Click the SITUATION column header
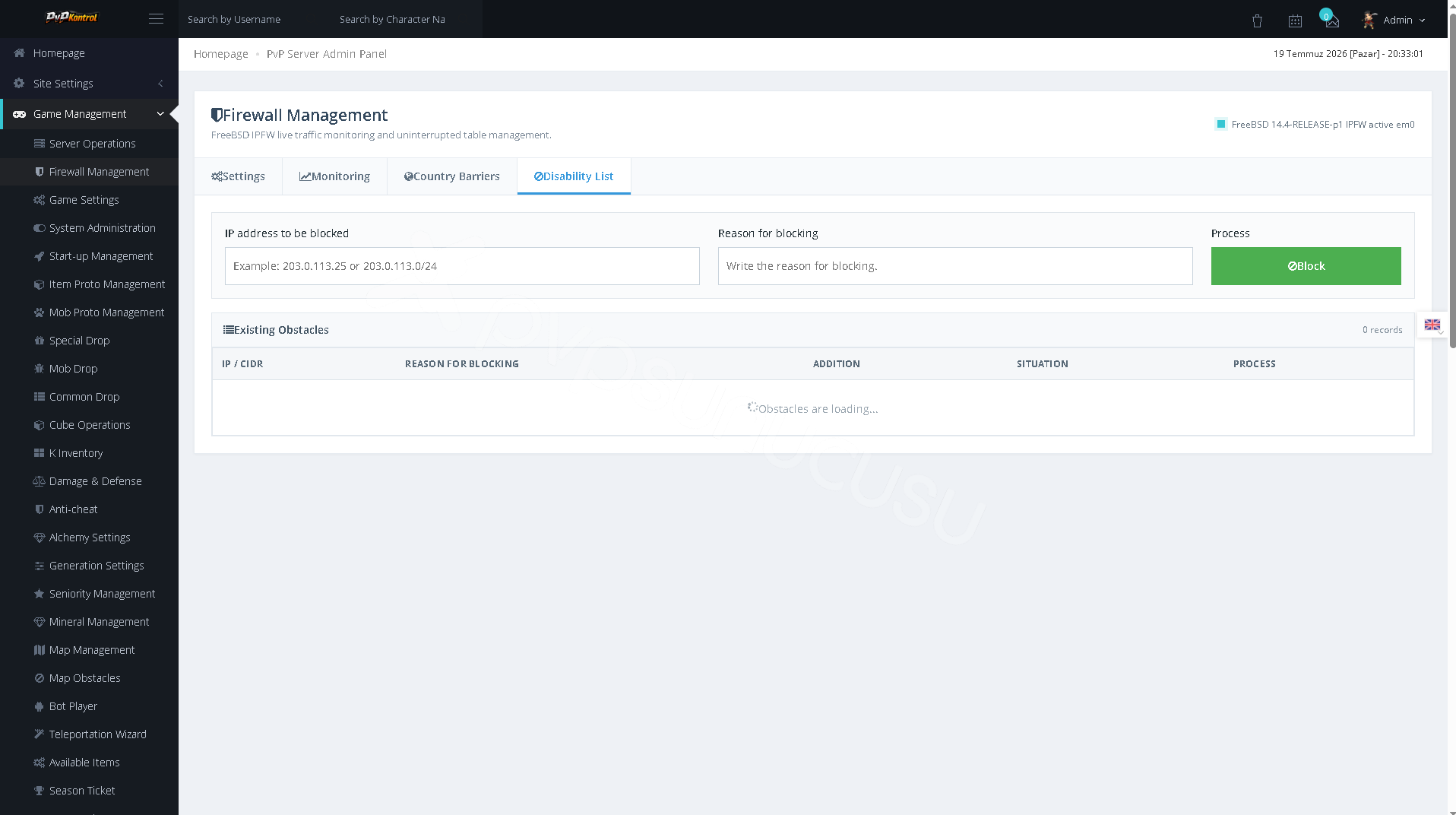The width and height of the screenshot is (1456, 815). (1043, 364)
